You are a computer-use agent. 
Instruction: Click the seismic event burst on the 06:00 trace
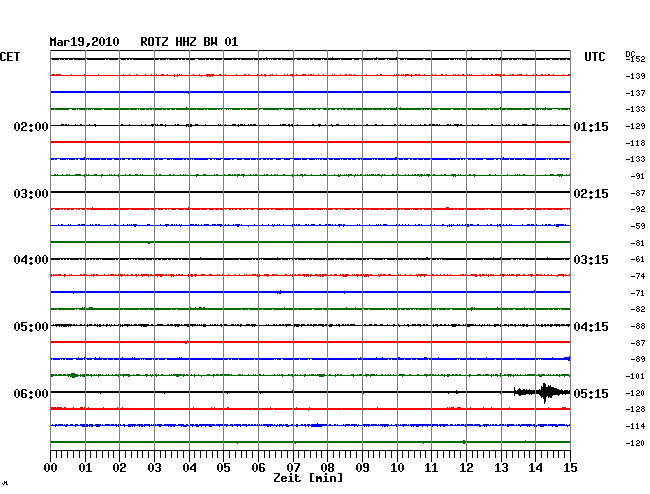click(x=542, y=392)
